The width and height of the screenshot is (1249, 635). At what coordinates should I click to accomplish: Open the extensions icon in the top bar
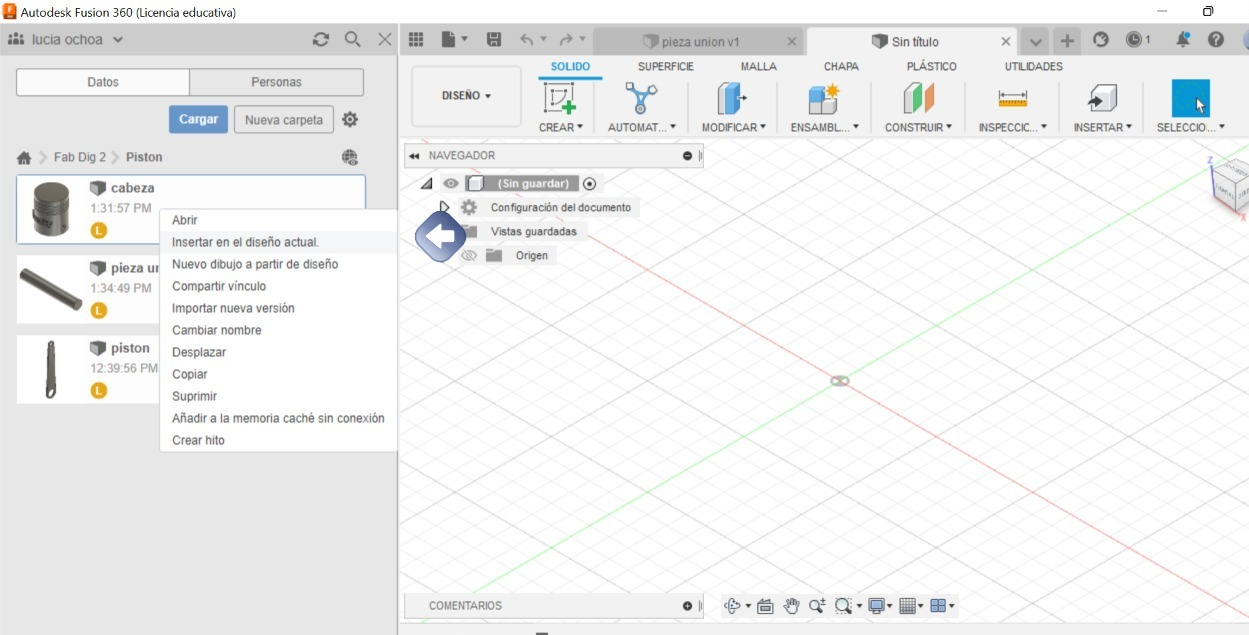(1101, 40)
